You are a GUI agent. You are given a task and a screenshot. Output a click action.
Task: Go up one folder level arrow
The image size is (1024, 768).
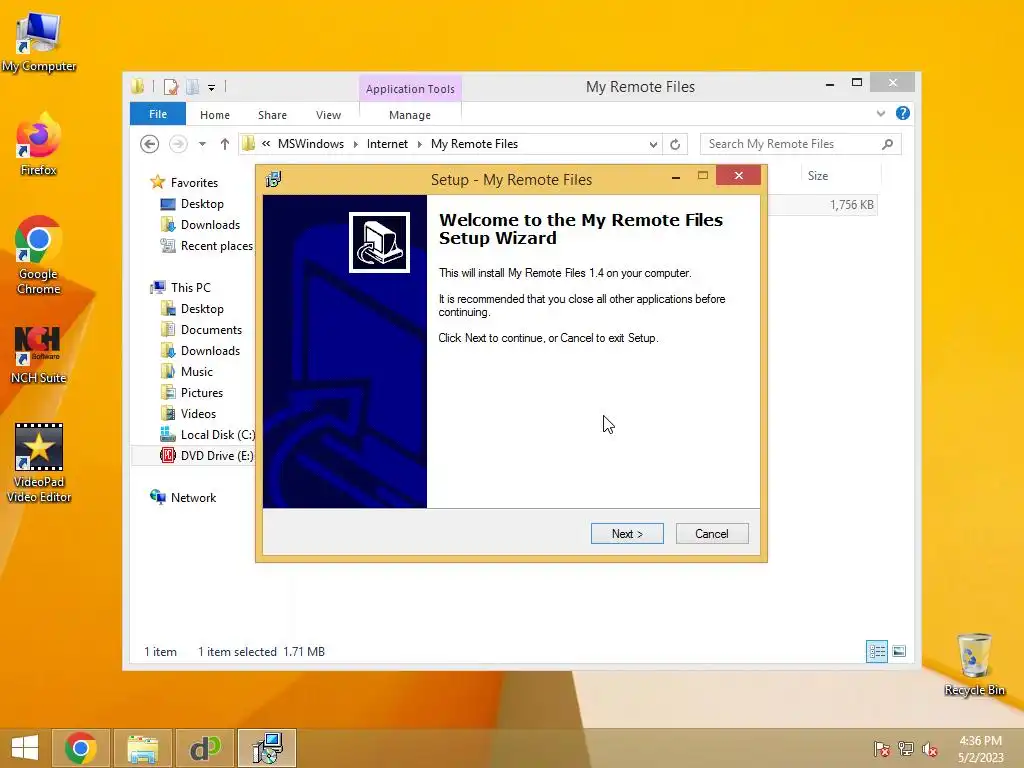click(225, 144)
